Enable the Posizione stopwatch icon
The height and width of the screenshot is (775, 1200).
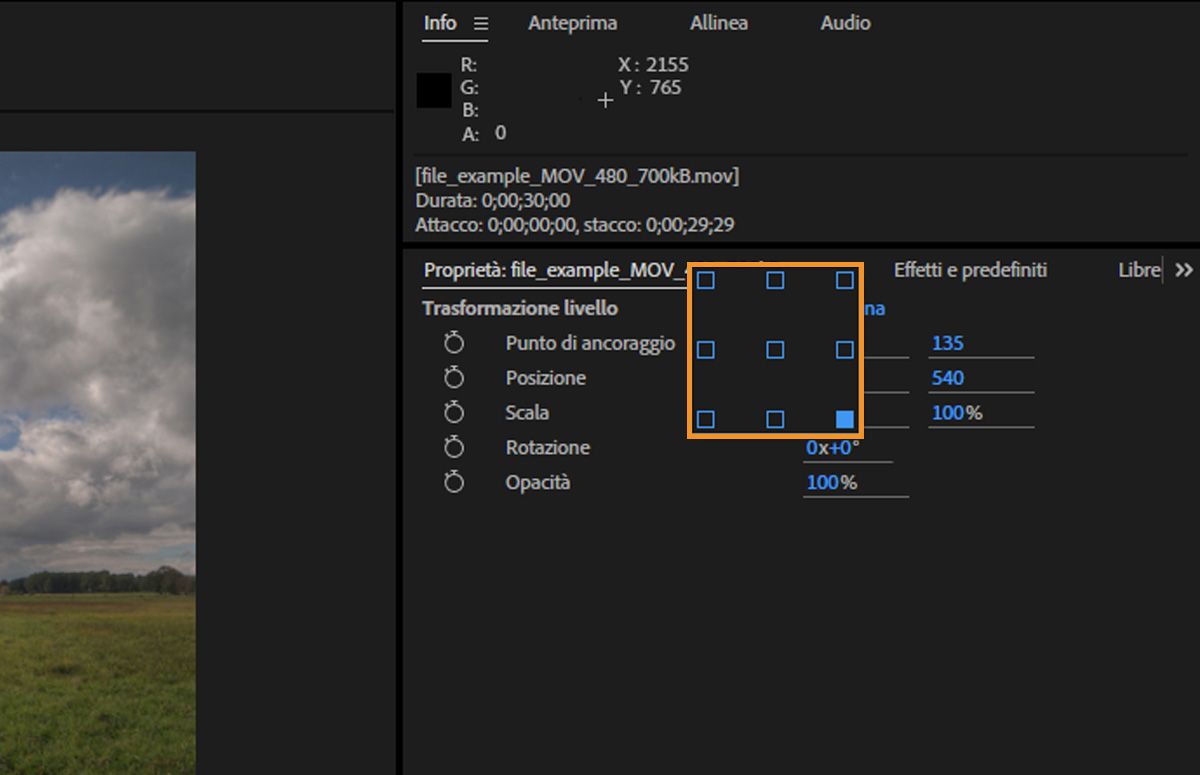454,378
